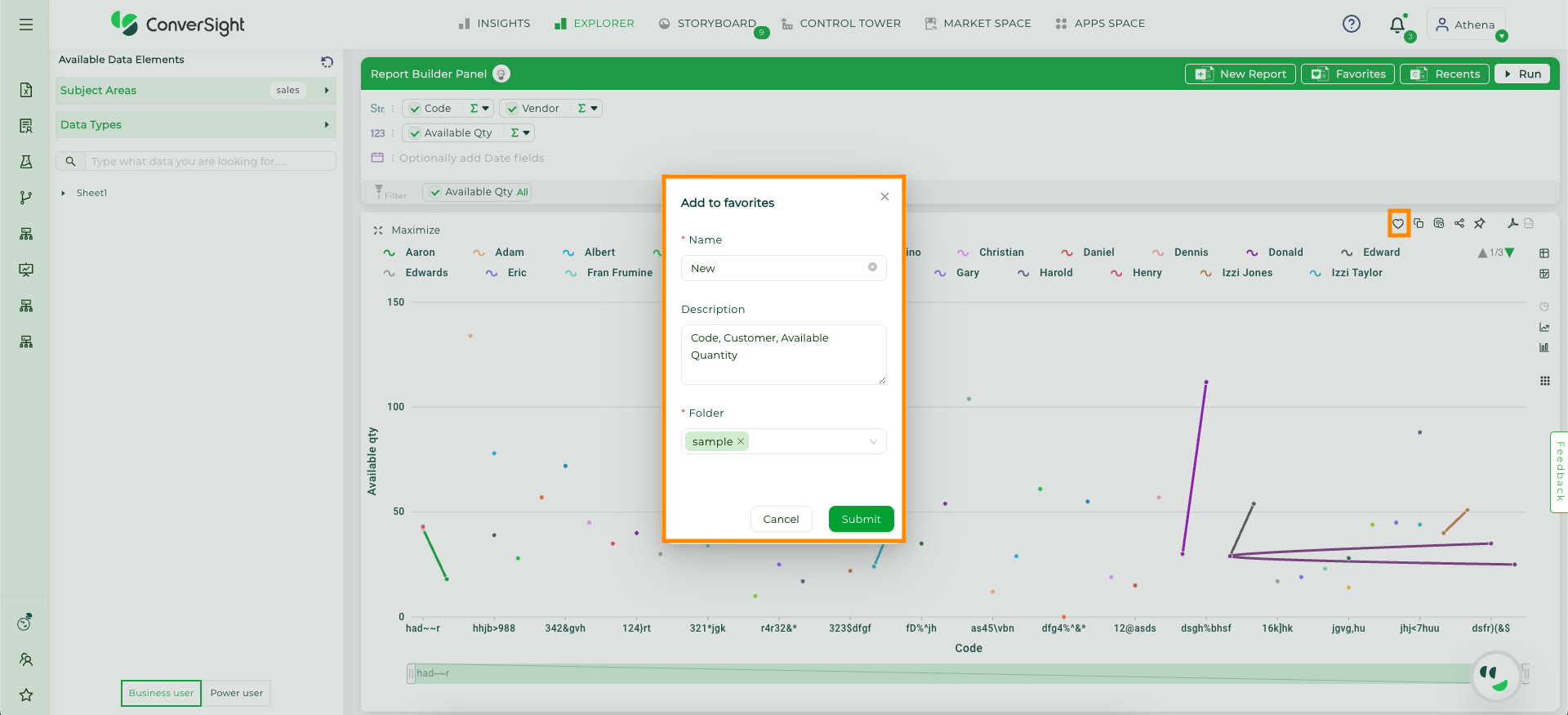The height and width of the screenshot is (715, 1568).
Task: Open the notifications bell
Action: coord(1397,25)
